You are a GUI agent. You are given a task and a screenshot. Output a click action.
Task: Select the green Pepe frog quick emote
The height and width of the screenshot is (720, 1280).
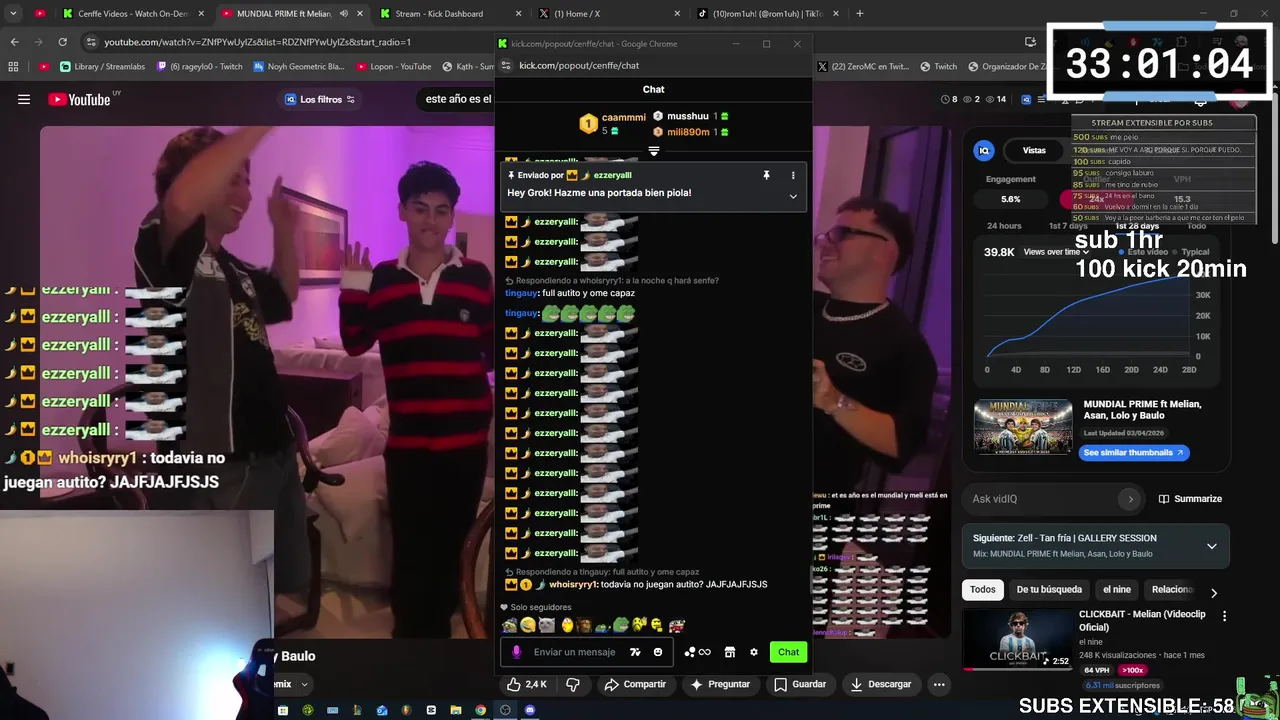pyautogui.click(x=620, y=625)
